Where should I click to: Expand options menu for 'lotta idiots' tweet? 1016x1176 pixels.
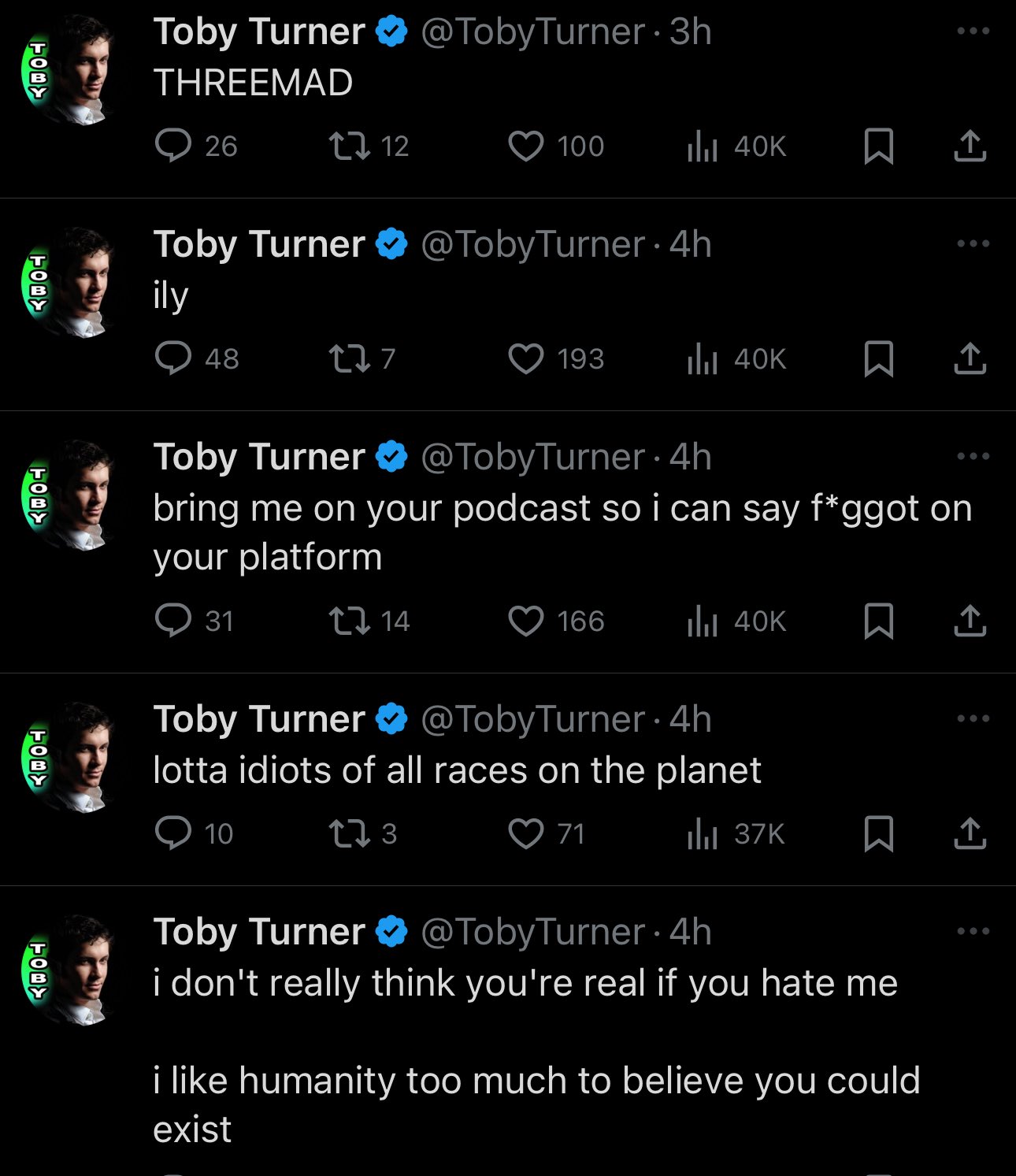(973, 718)
